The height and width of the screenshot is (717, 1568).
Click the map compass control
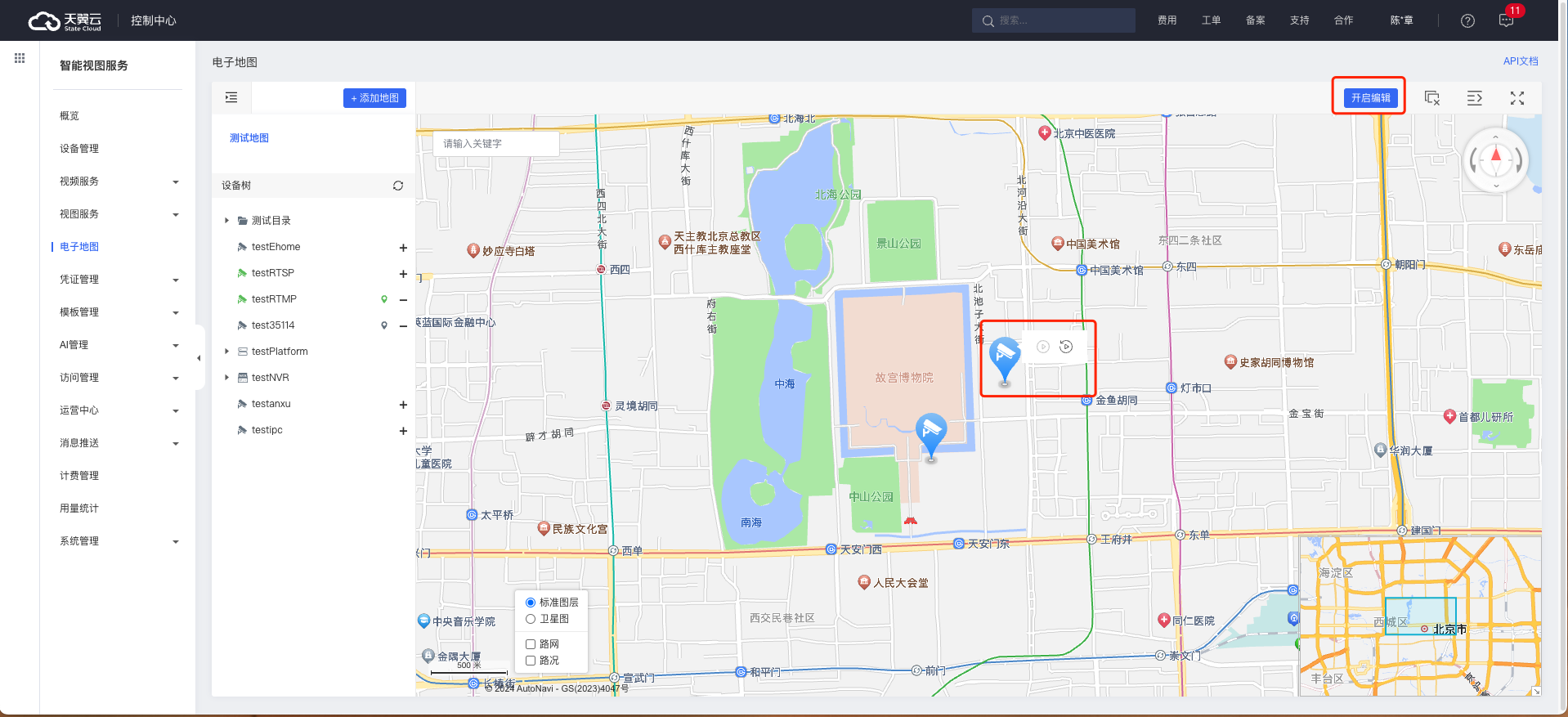click(x=1496, y=160)
